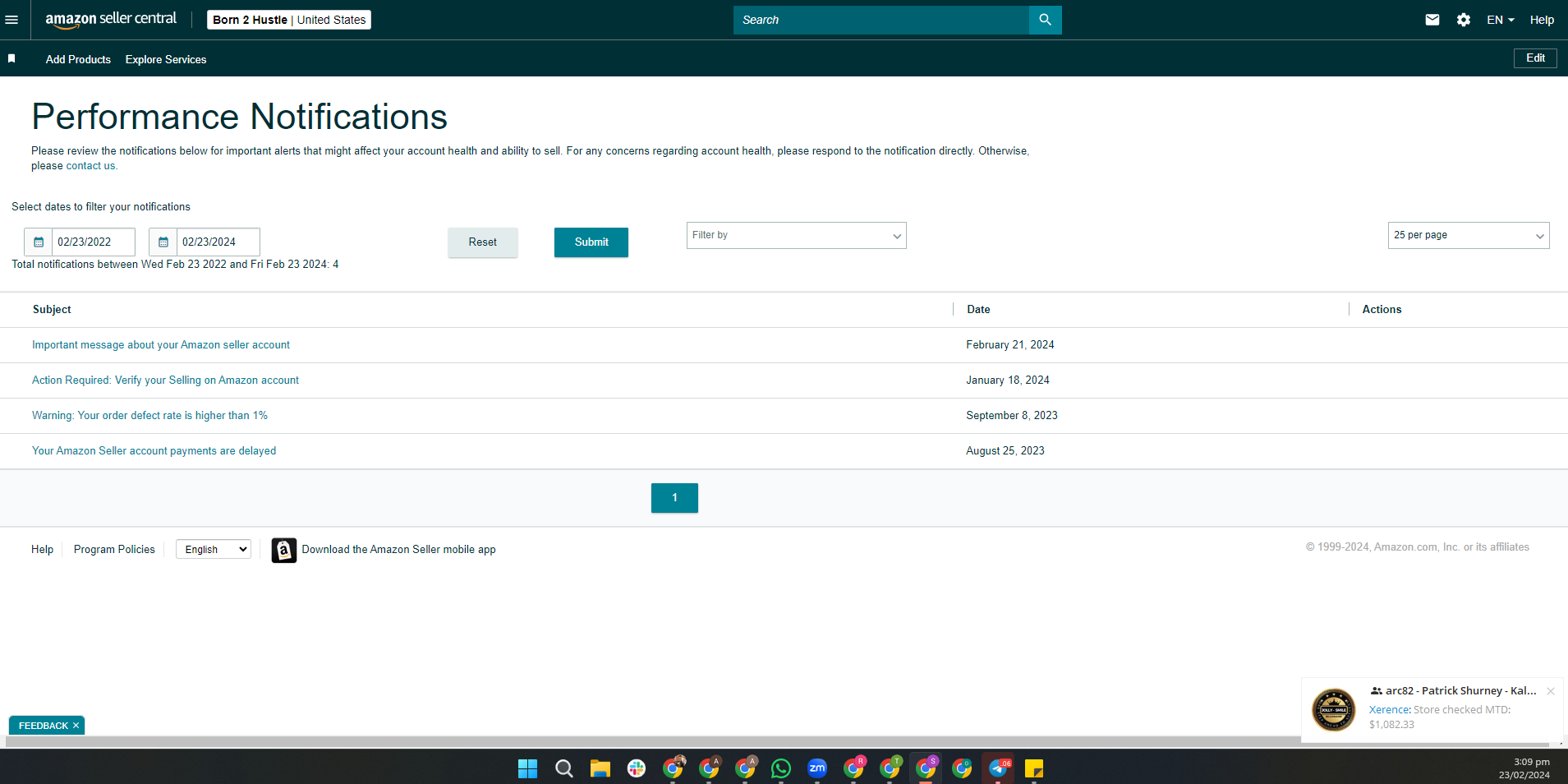
Task: Open Zoom from the taskbar
Action: [x=817, y=768]
